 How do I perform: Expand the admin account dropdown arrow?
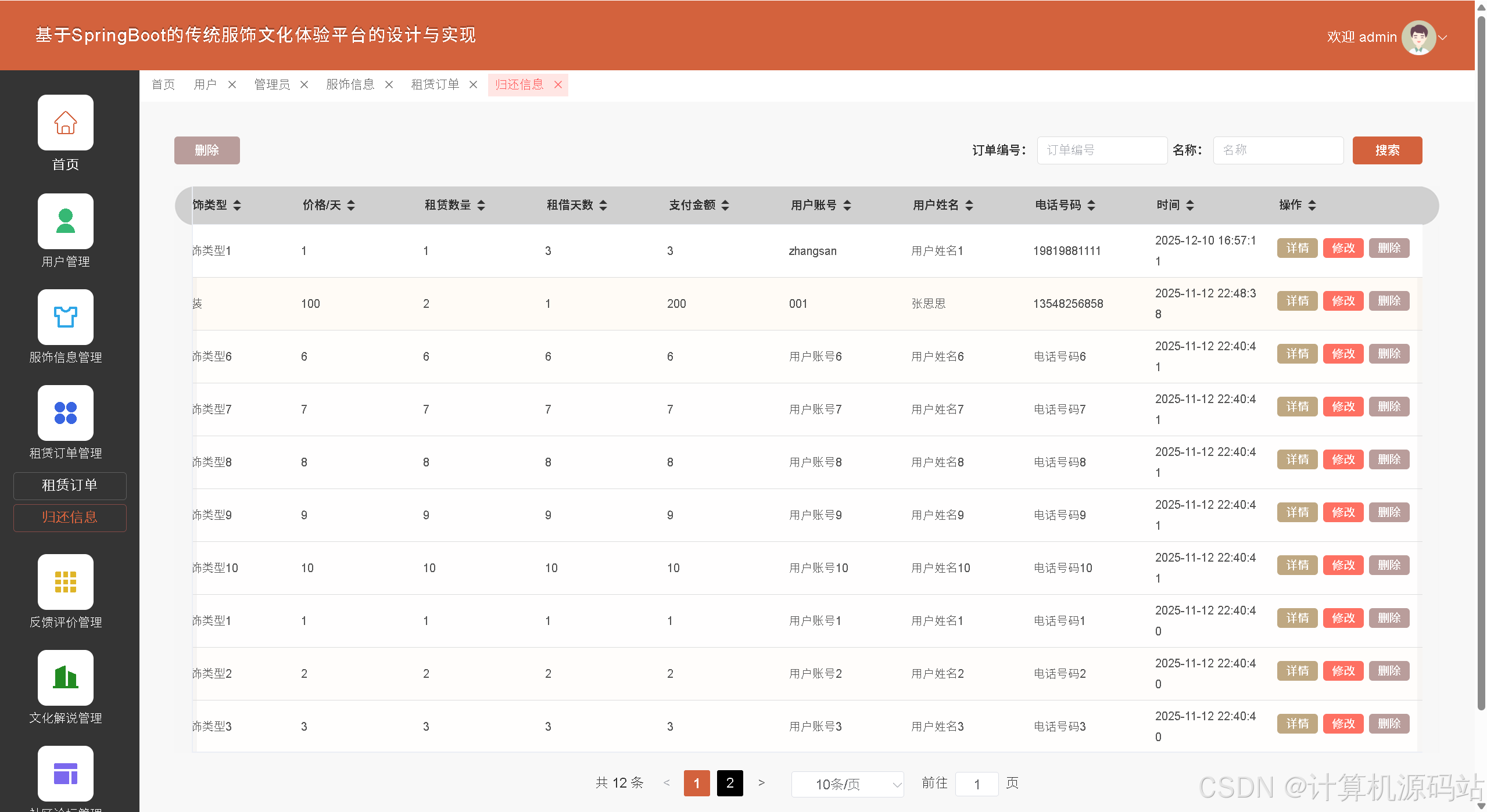click(x=1443, y=37)
